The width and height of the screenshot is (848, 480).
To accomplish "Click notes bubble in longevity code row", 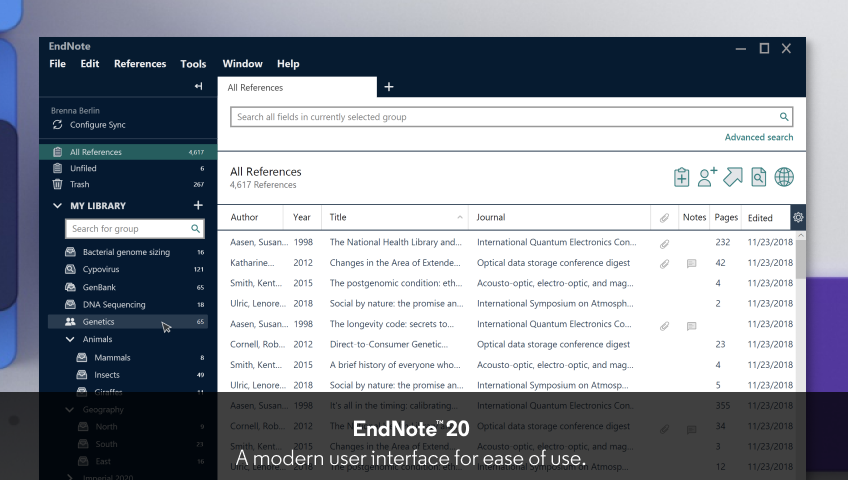I will (691, 326).
